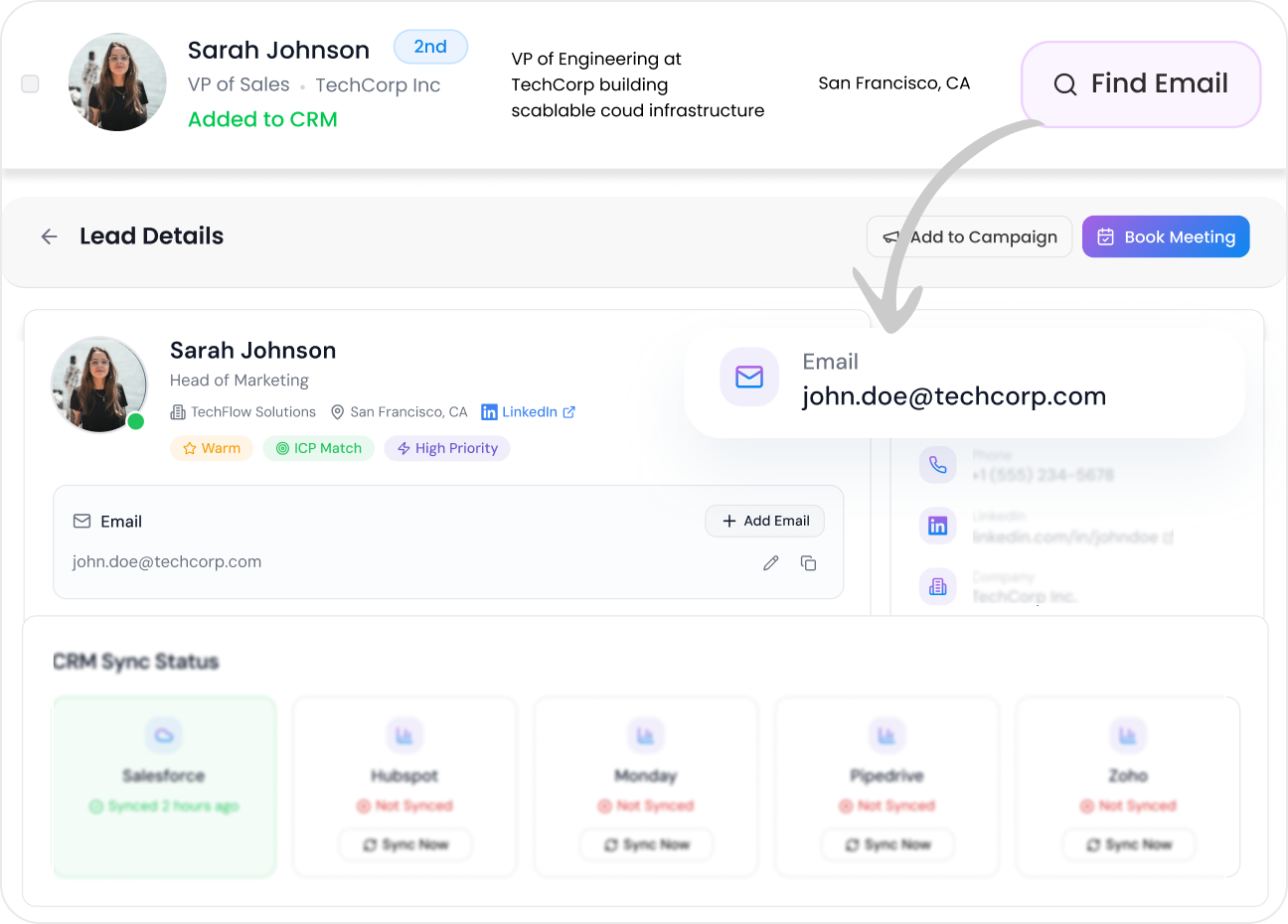Viewport: 1288px width, 924px height.
Task: Click the target icon in ICP Match tag
Action: tap(282, 449)
